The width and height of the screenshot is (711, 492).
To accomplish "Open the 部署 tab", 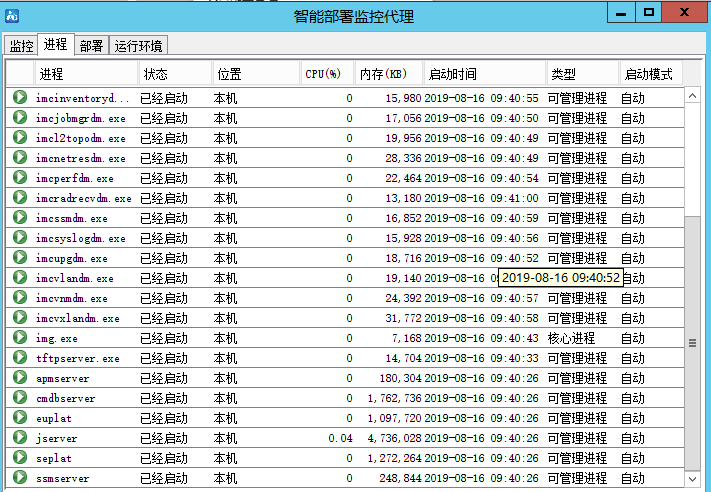I will click(91, 46).
